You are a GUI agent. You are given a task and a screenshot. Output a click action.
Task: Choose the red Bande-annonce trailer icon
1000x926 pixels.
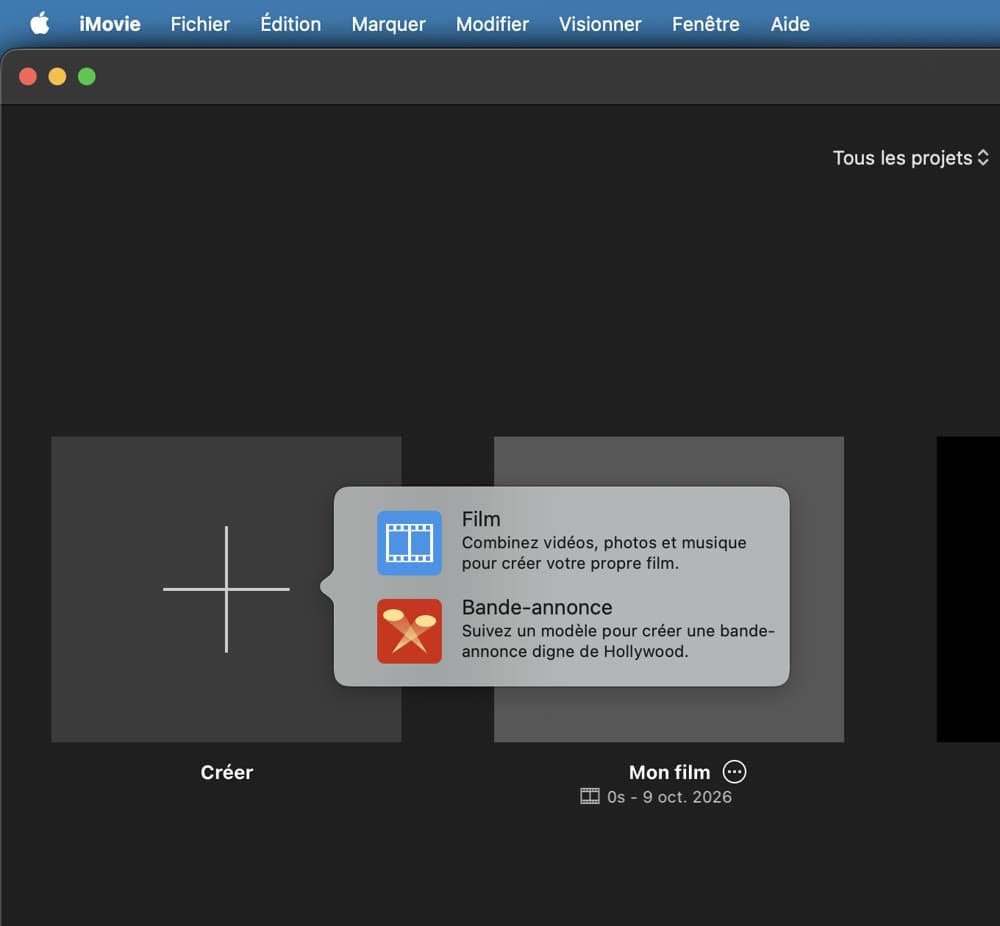tap(409, 631)
